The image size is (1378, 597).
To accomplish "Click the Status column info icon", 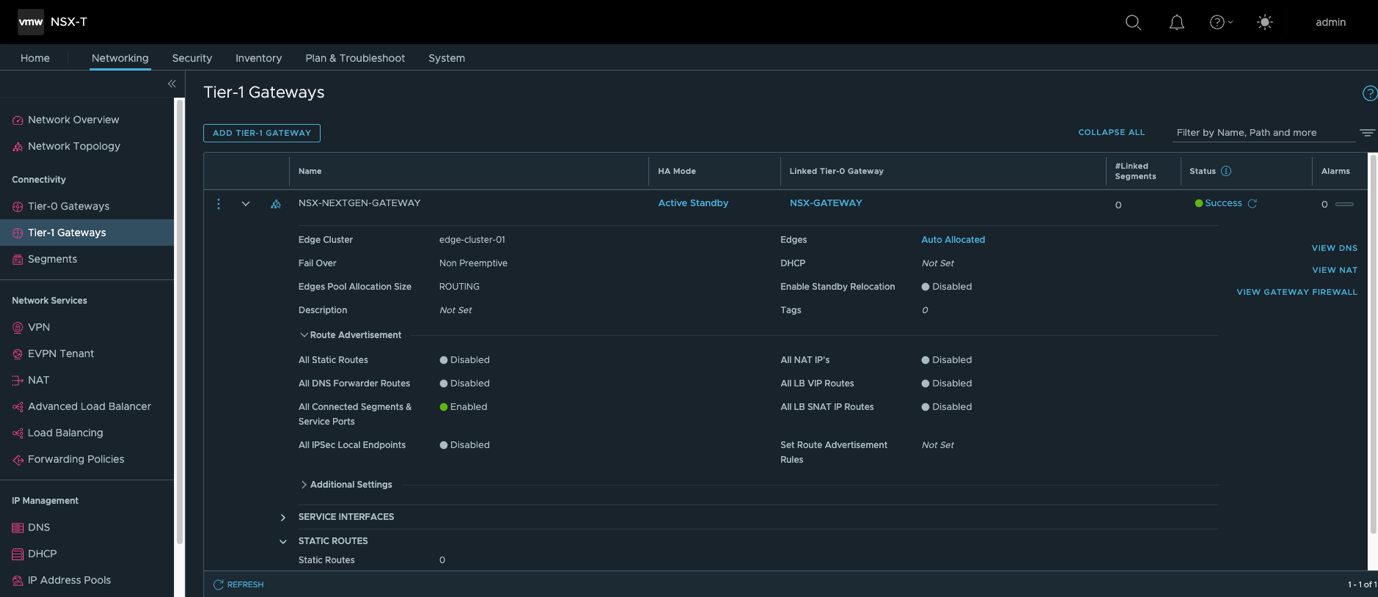I will click(1226, 171).
